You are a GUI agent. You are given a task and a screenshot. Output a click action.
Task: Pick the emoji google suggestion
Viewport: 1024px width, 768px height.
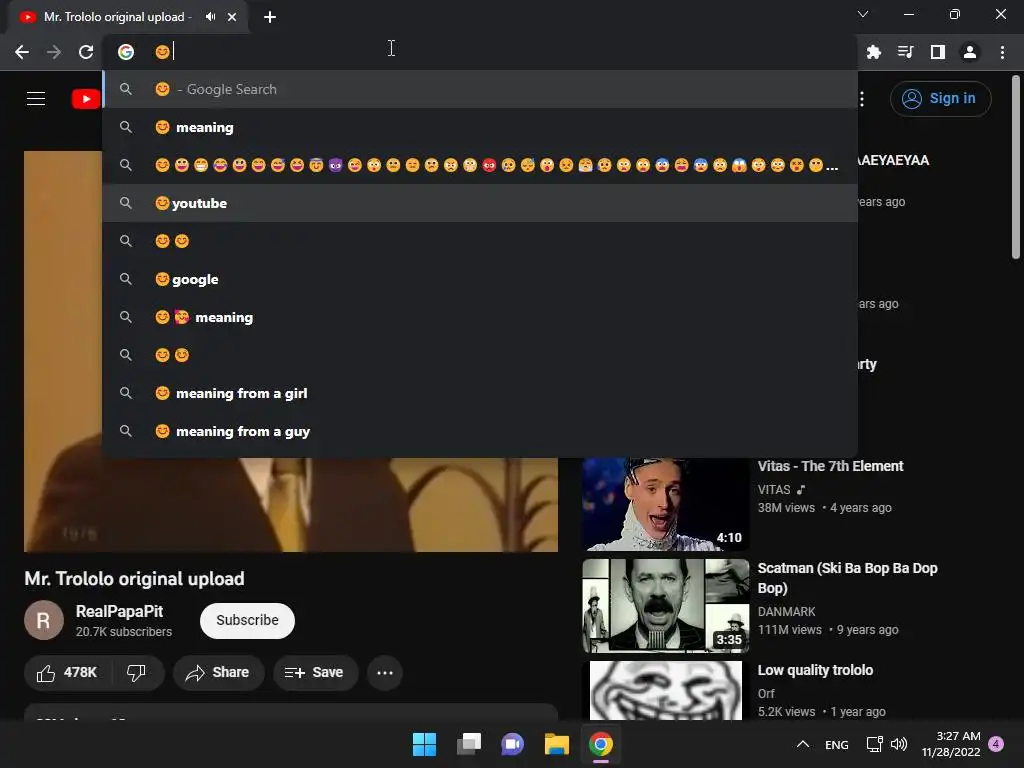(480, 279)
